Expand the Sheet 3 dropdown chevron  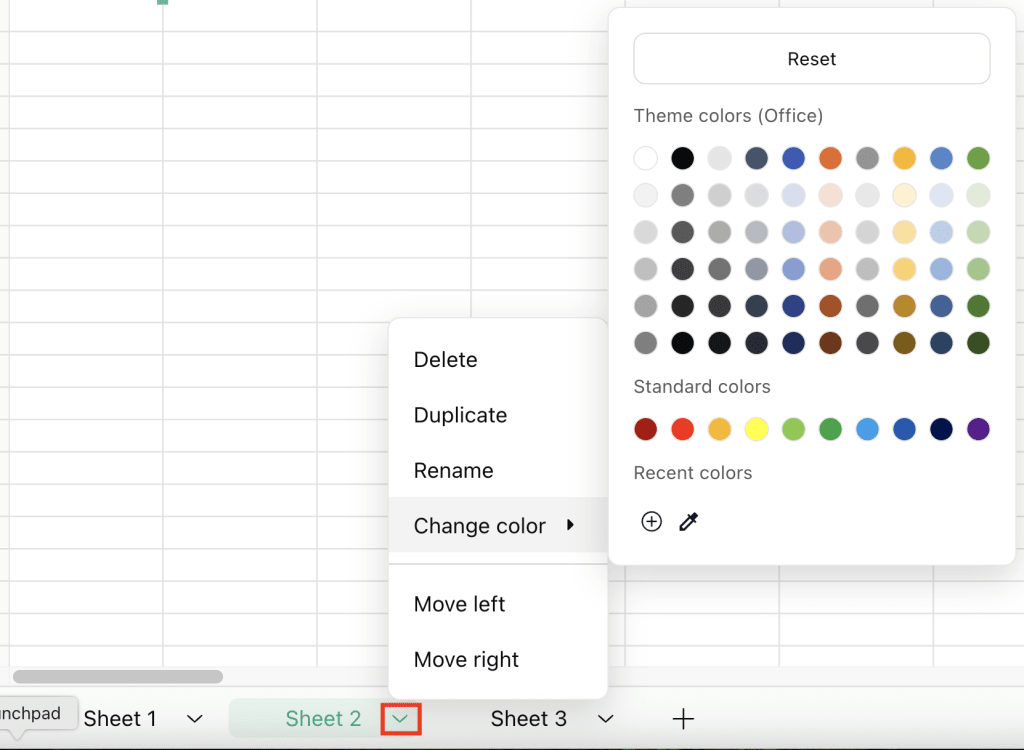click(604, 718)
